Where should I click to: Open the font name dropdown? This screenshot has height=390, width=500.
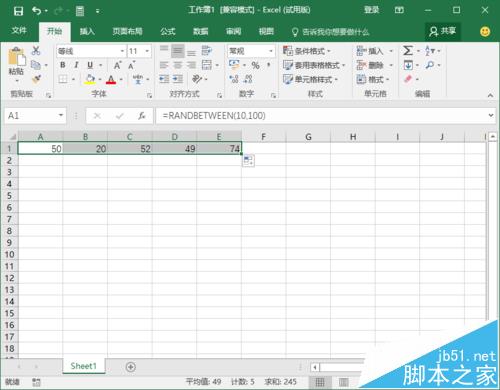click(122, 51)
